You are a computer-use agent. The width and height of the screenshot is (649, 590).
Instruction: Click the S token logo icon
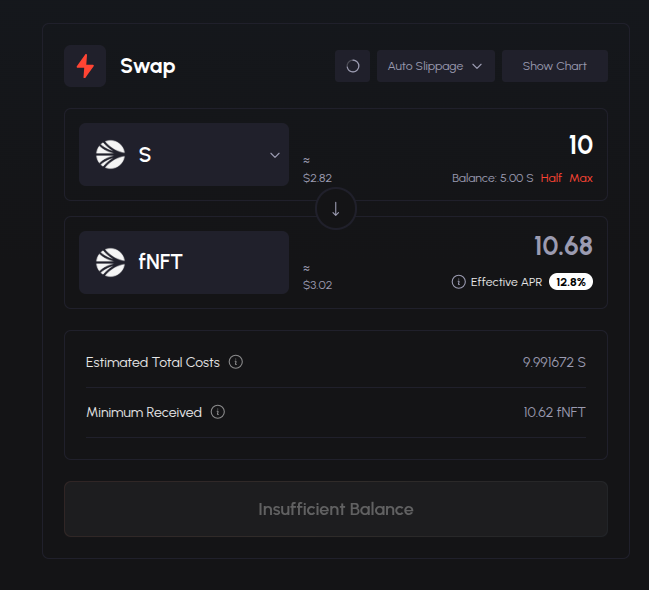pyautogui.click(x=111, y=154)
